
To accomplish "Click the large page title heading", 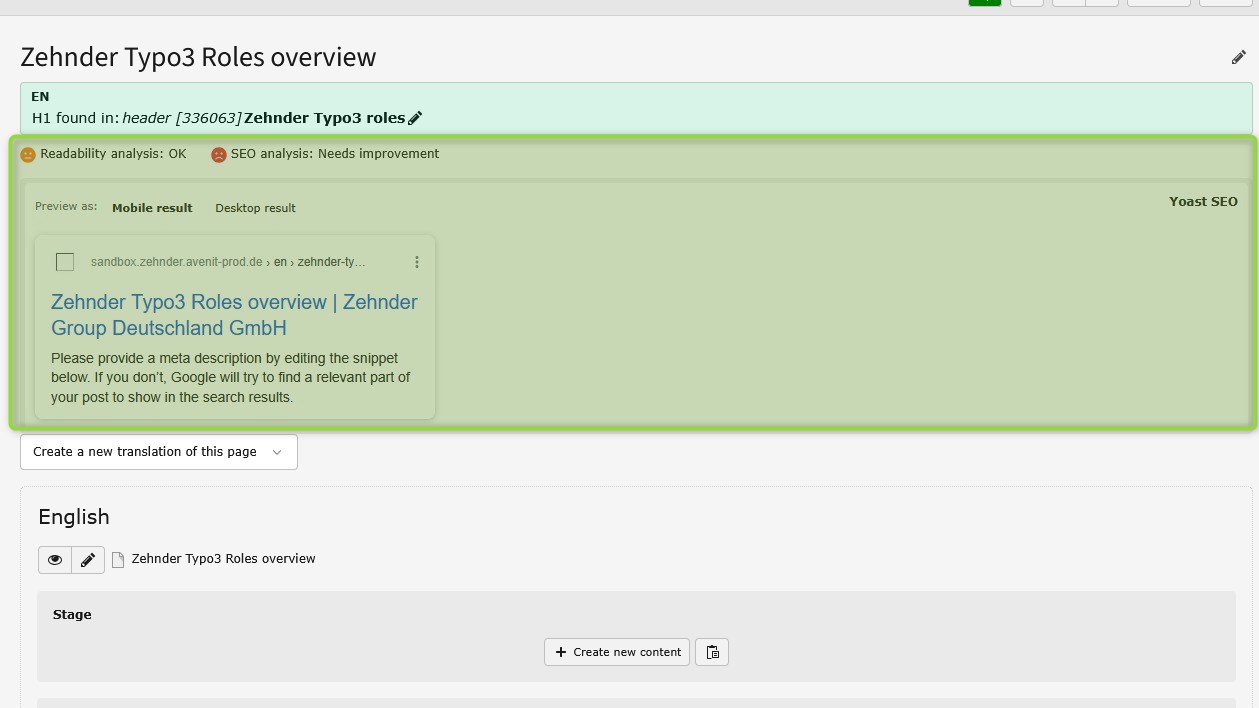I will click(x=198, y=57).
